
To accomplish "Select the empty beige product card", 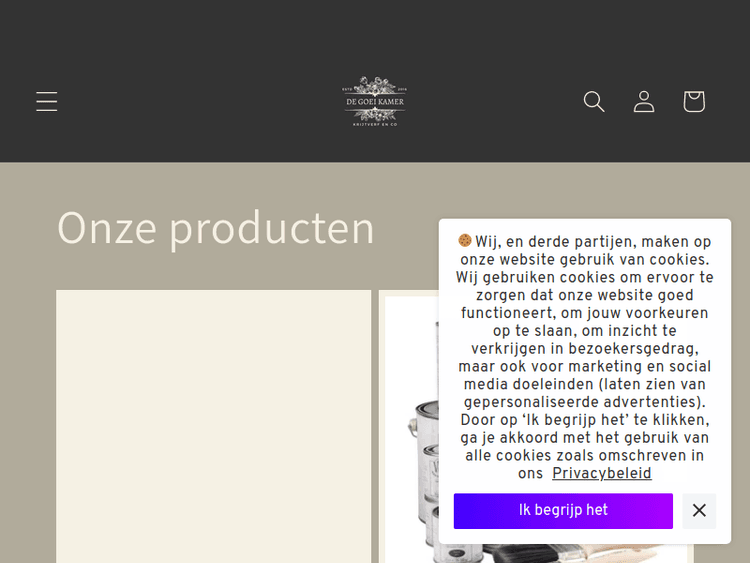I will tap(213, 426).
